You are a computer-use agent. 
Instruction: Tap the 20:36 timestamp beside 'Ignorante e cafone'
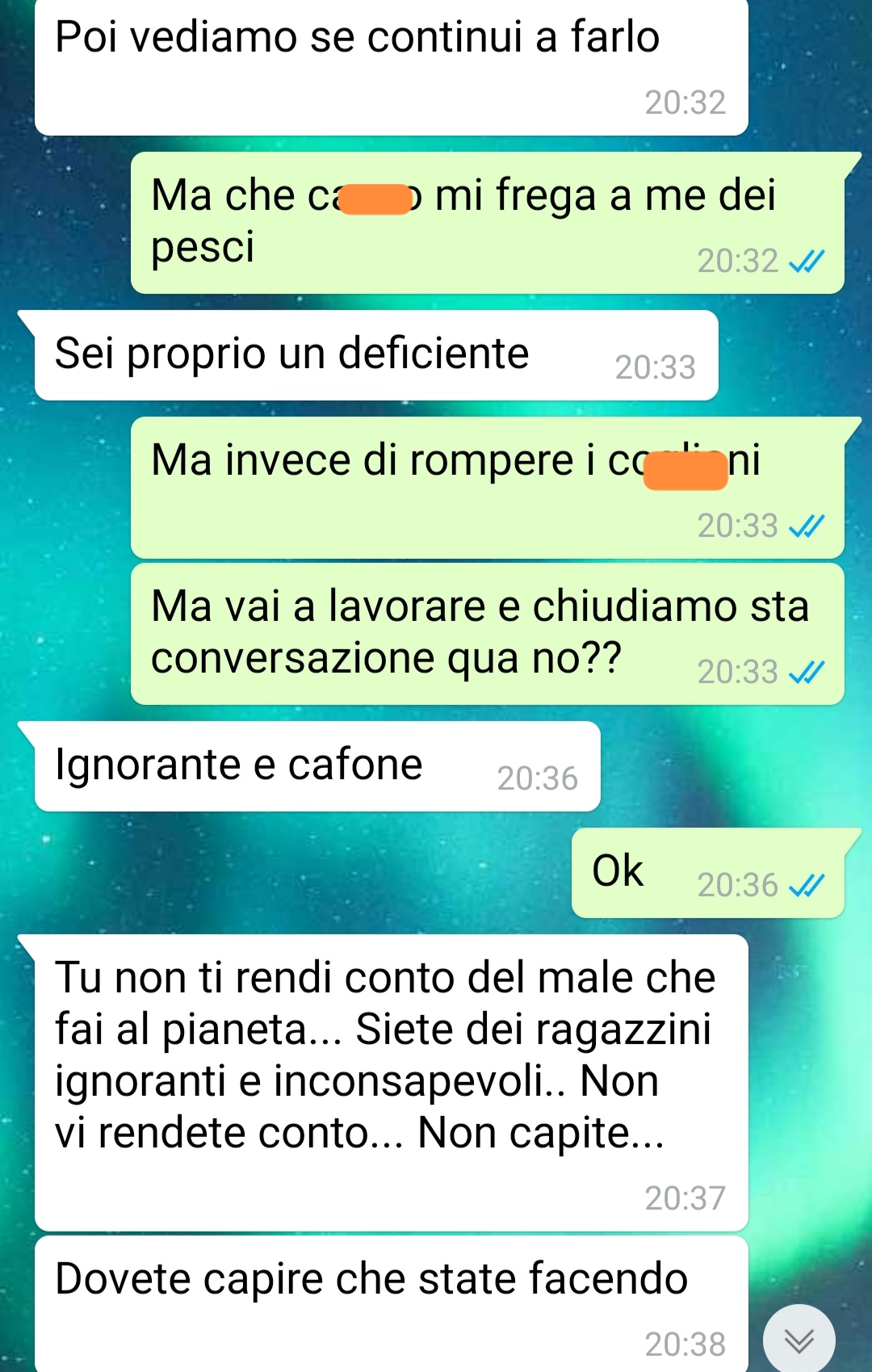tap(538, 778)
